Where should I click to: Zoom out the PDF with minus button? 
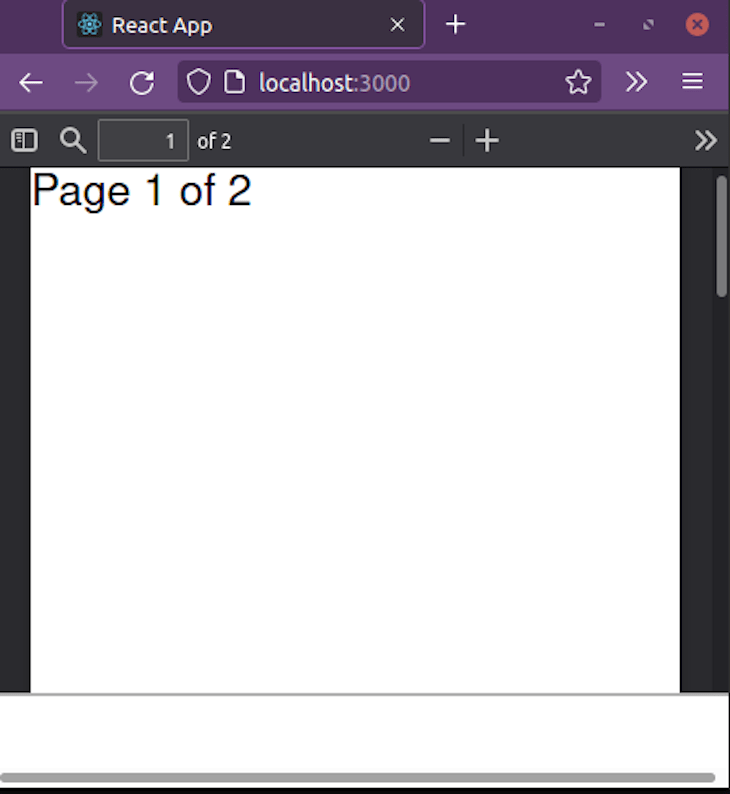point(439,140)
